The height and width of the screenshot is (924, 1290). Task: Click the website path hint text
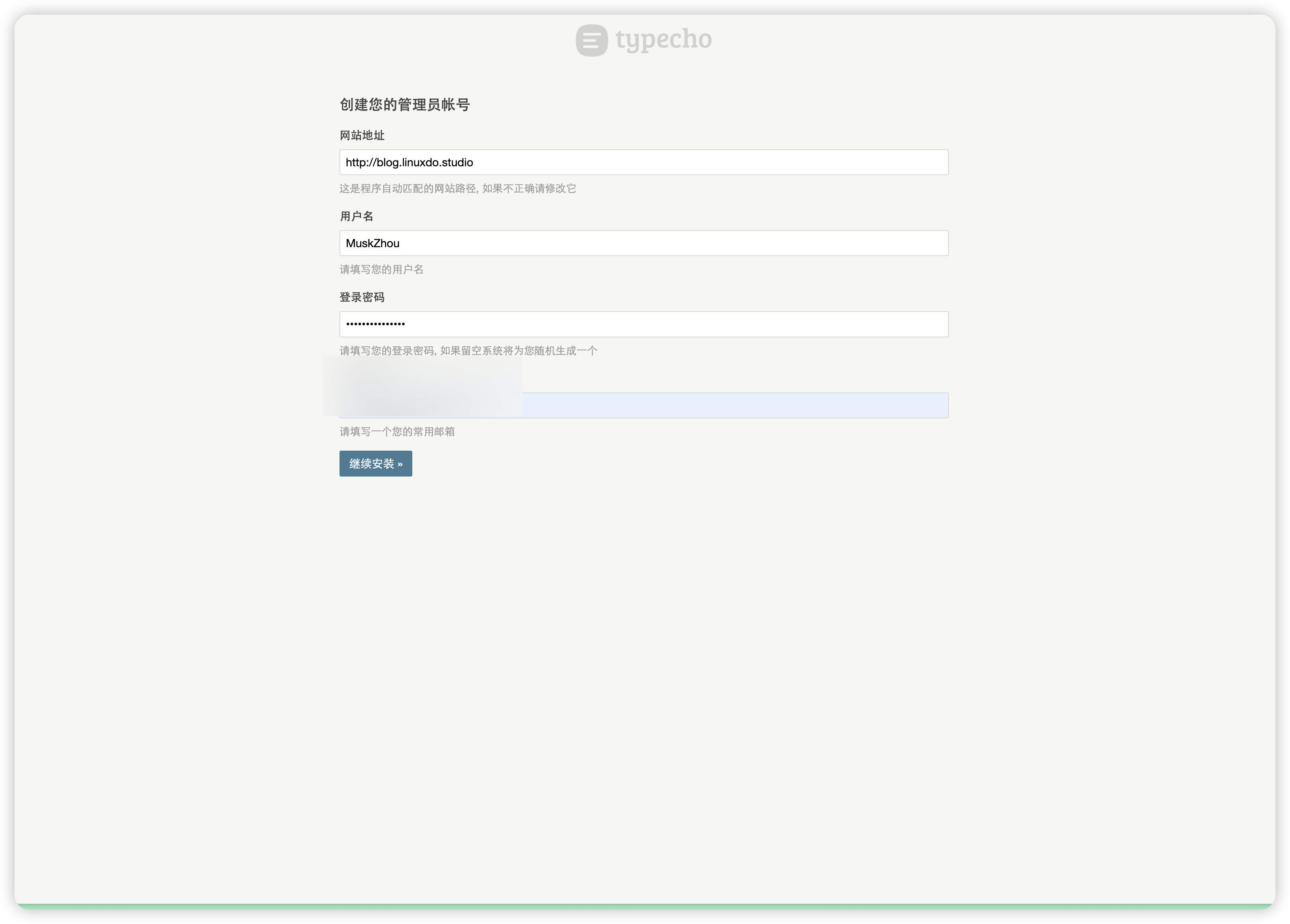tap(457, 188)
